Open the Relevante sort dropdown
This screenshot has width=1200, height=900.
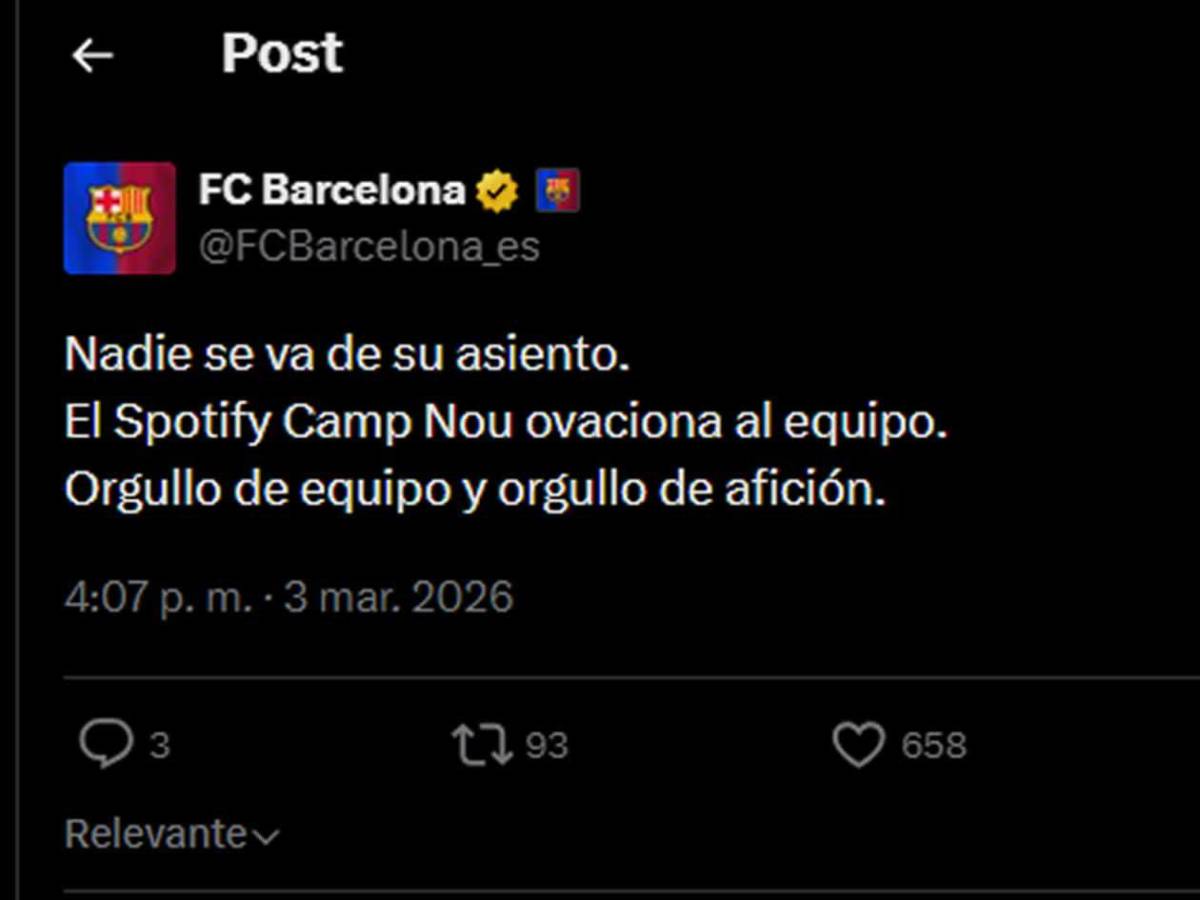[156, 833]
